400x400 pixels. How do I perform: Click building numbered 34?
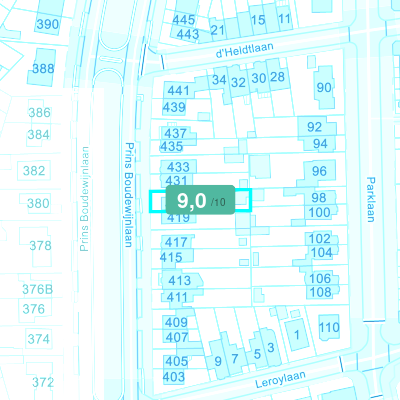point(219,80)
